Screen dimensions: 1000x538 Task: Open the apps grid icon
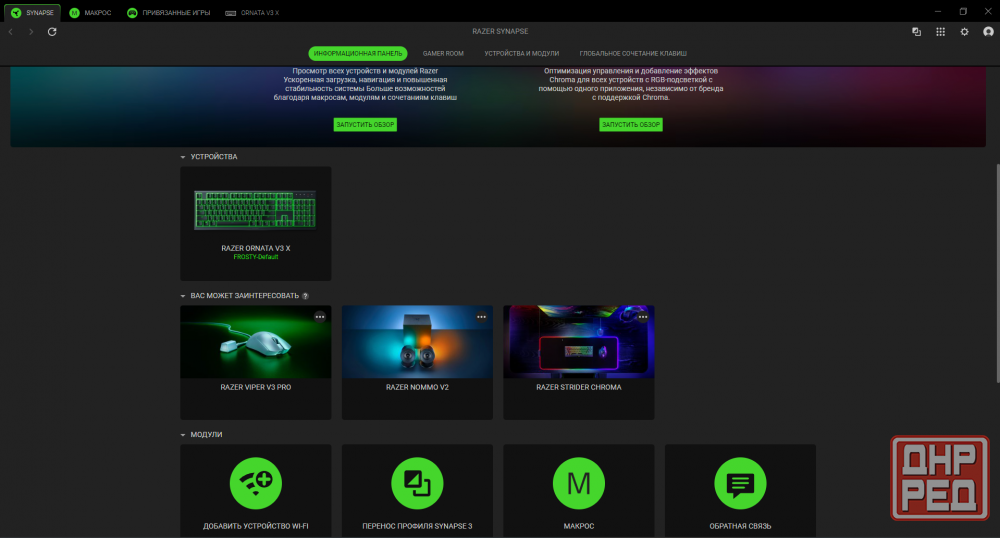[x=940, y=32]
